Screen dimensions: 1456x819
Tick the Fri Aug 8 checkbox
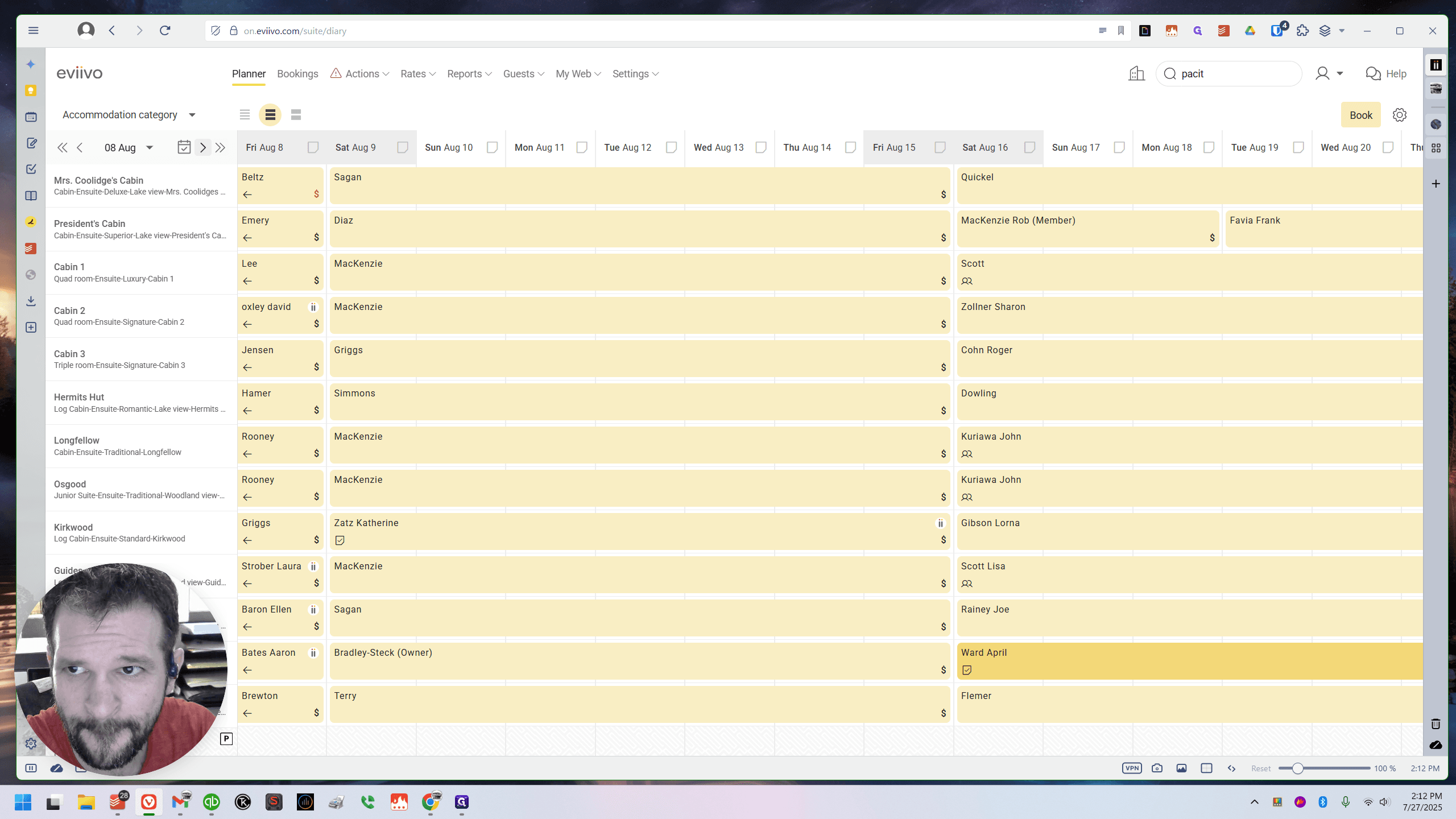[313, 147]
